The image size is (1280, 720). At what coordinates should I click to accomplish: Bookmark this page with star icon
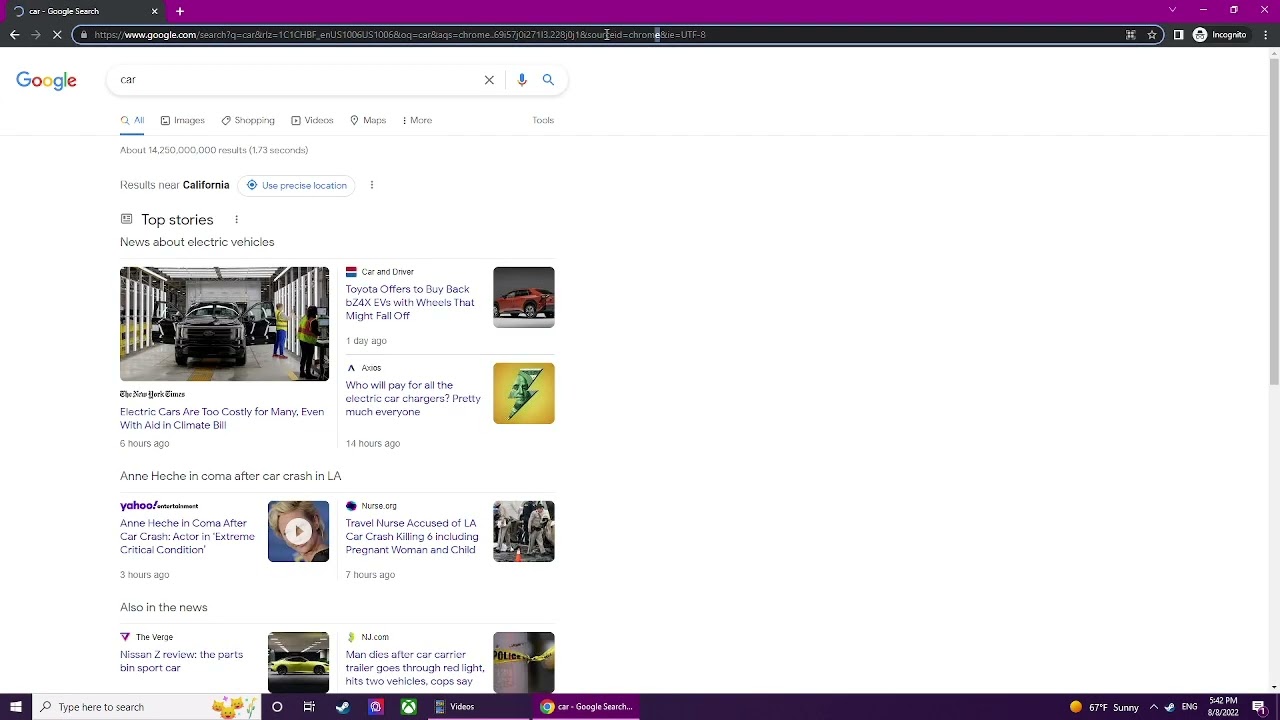1152,35
